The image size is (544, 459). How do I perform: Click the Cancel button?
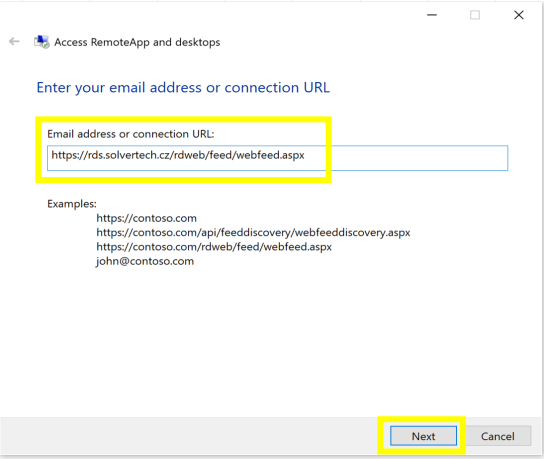click(x=498, y=436)
